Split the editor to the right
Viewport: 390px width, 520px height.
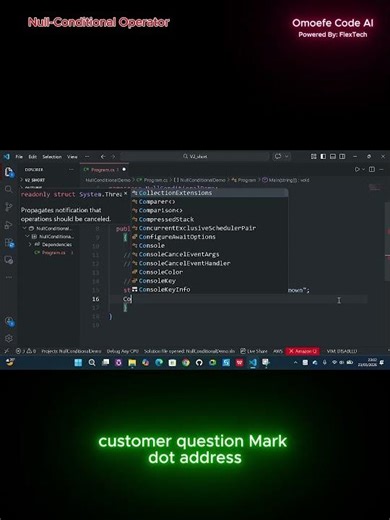click(372, 169)
